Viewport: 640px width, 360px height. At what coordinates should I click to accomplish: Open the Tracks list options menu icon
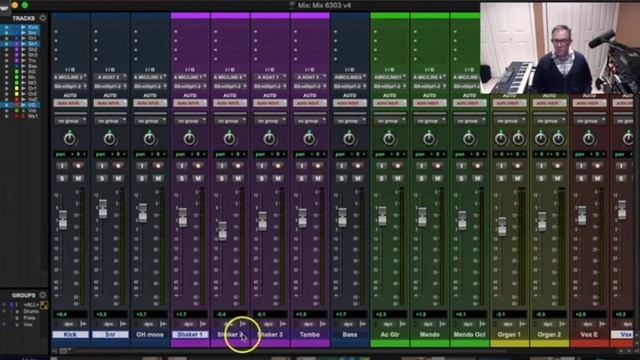(x=42, y=18)
